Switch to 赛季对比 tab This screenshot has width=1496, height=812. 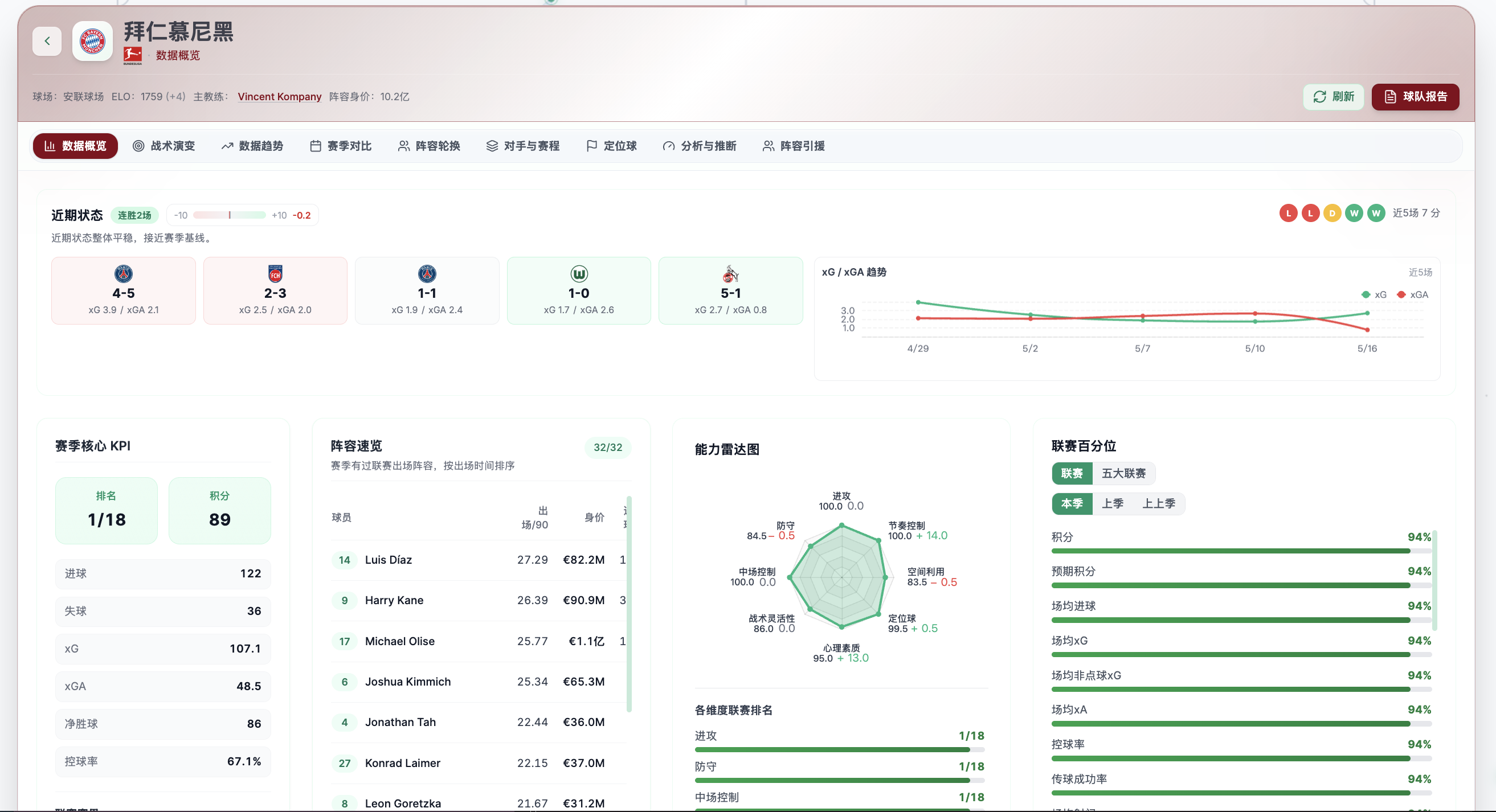(340, 146)
